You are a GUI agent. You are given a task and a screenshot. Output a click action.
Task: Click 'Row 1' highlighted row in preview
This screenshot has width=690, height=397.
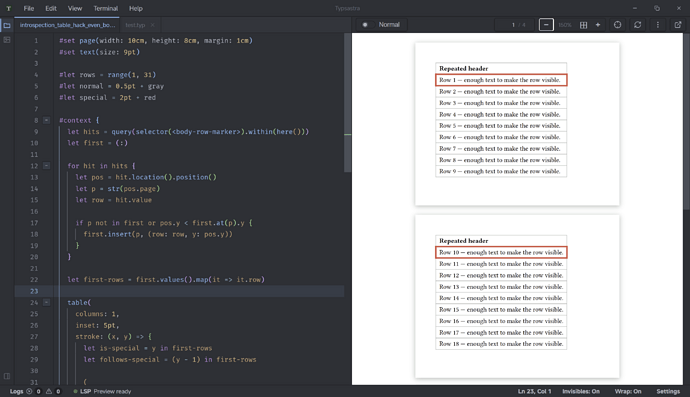click(501, 80)
